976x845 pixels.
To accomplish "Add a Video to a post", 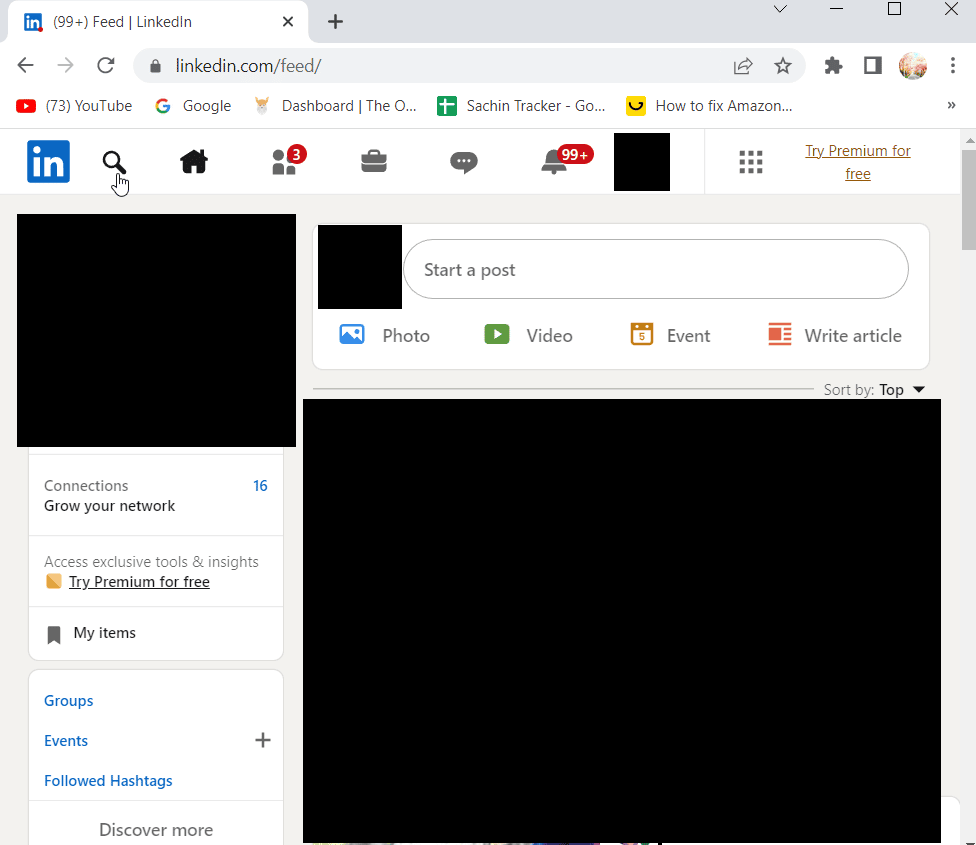I will click(x=528, y=335).
